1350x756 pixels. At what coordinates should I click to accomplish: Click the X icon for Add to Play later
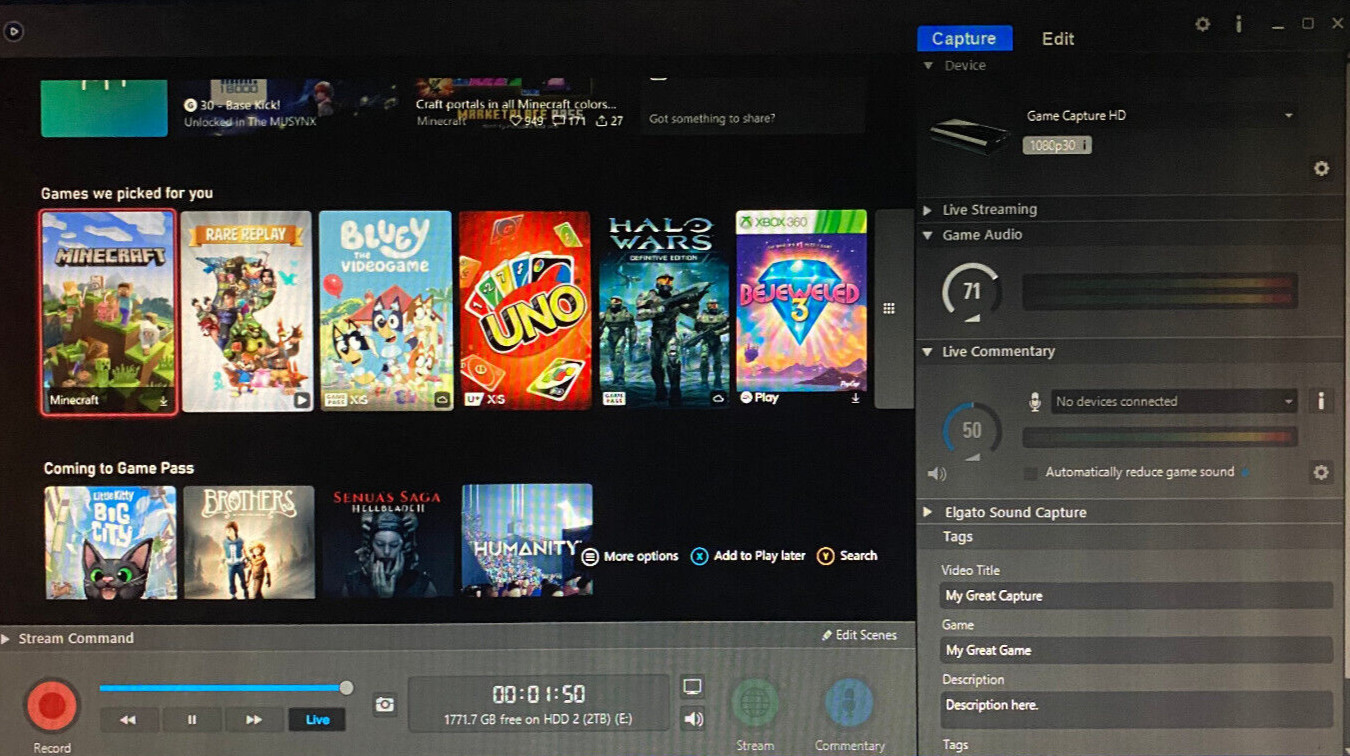(x=699, y=556)
